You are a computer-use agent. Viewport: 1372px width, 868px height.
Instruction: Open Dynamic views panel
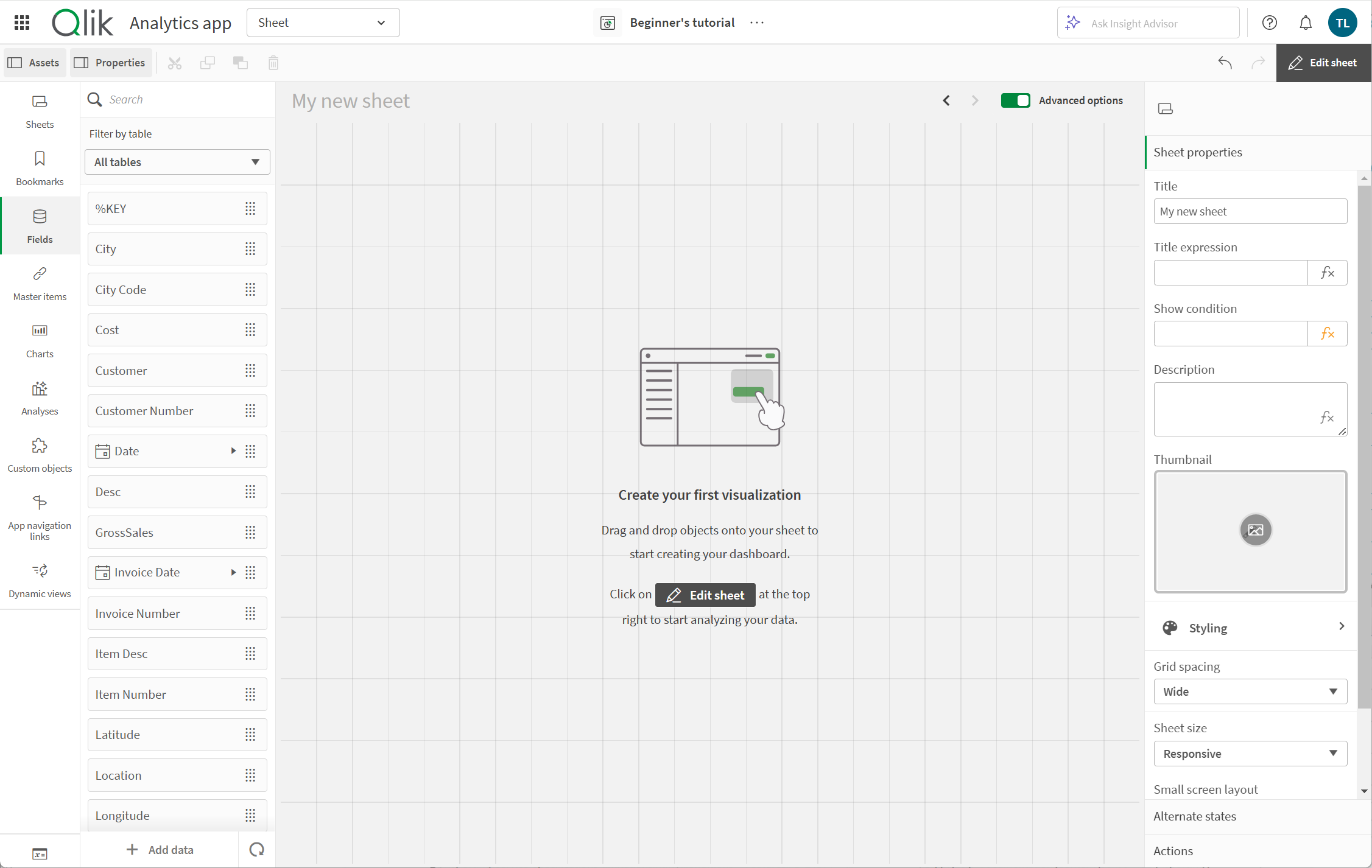pyautogui.click(x=40, y=583)
